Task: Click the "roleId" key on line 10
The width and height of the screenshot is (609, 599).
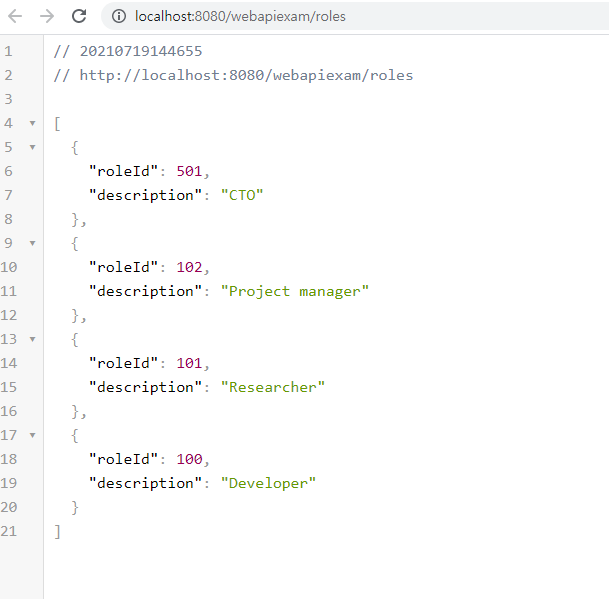Action: coord(123,267)
